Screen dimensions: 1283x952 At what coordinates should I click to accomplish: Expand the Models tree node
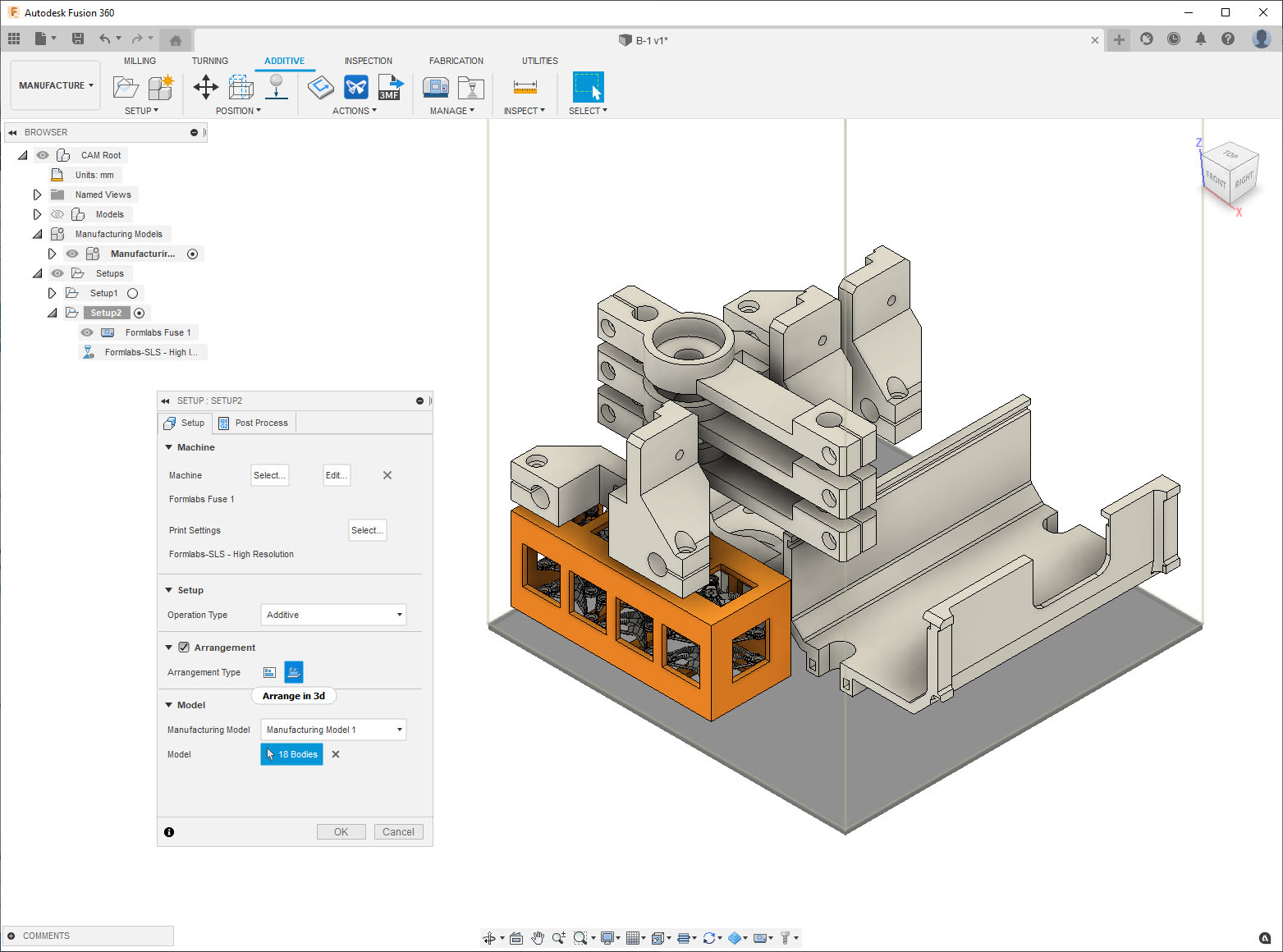click(37, 214)
